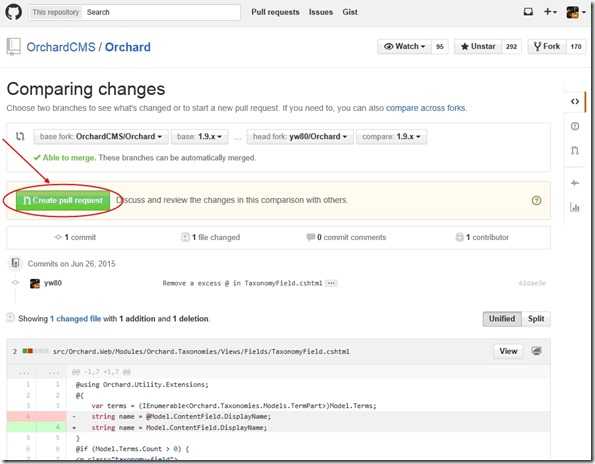Open Orchard repository name link
Viewport: 595px width, 464px height.
pyautogui.click(x=128, y=47)
